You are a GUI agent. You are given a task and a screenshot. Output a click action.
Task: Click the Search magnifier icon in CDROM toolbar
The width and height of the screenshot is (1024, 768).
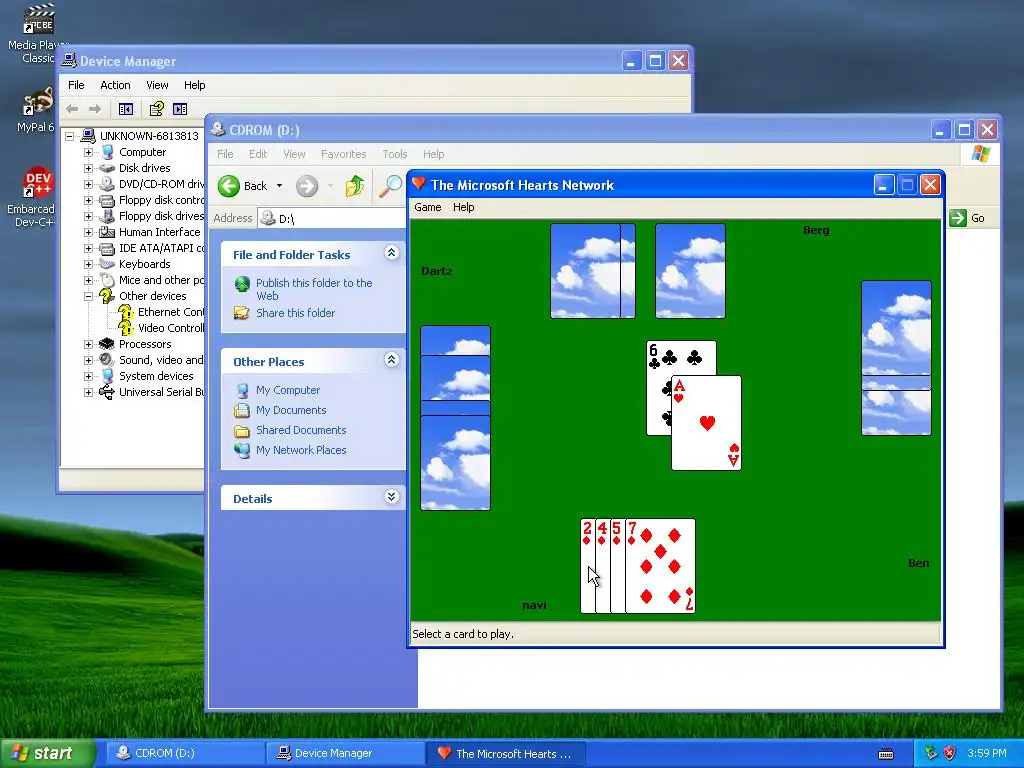(391, 186)
